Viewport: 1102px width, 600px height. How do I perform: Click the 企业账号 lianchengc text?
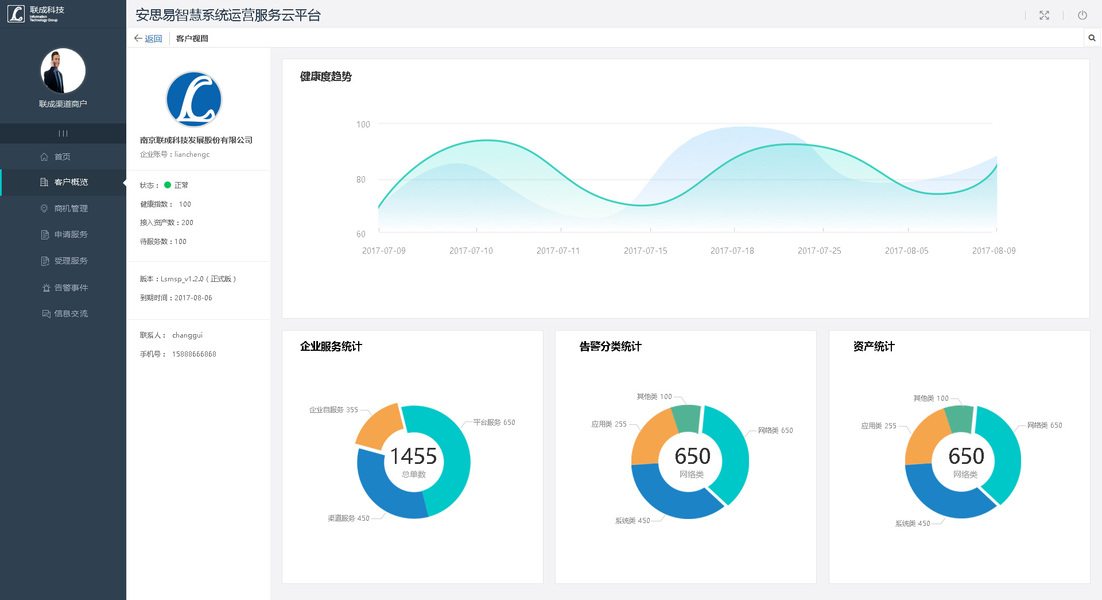(x=175, y=155)
